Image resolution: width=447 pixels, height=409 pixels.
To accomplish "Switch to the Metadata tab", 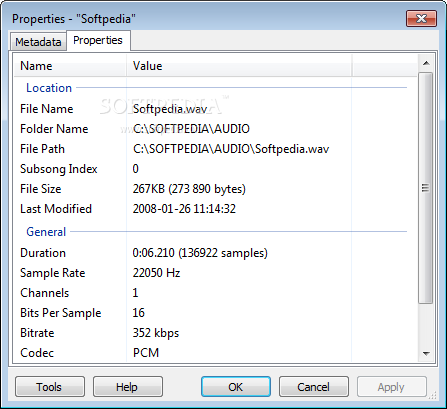I will (38, 42).
